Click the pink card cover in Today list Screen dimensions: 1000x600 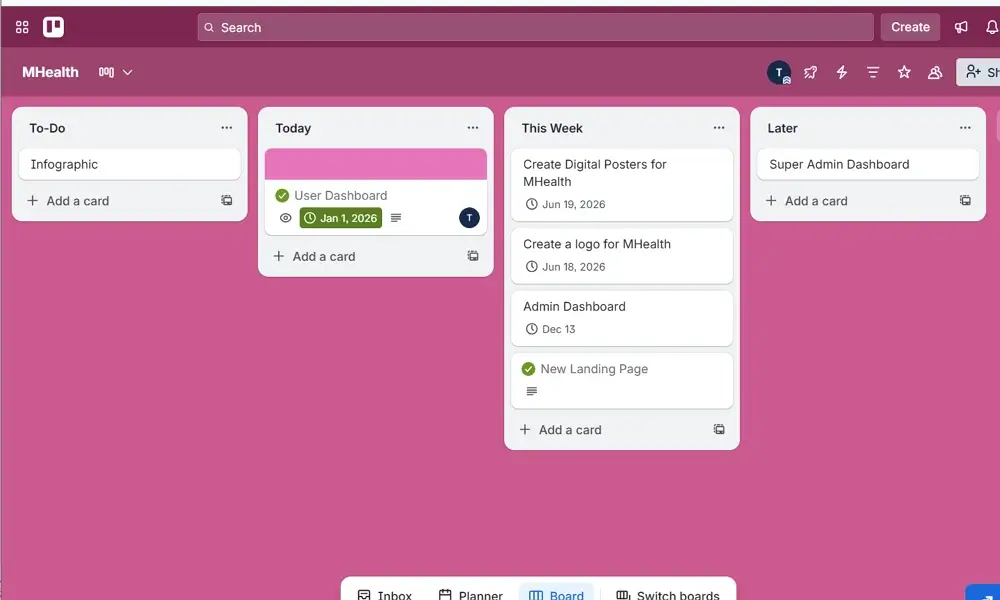click(x=375, y=163)
